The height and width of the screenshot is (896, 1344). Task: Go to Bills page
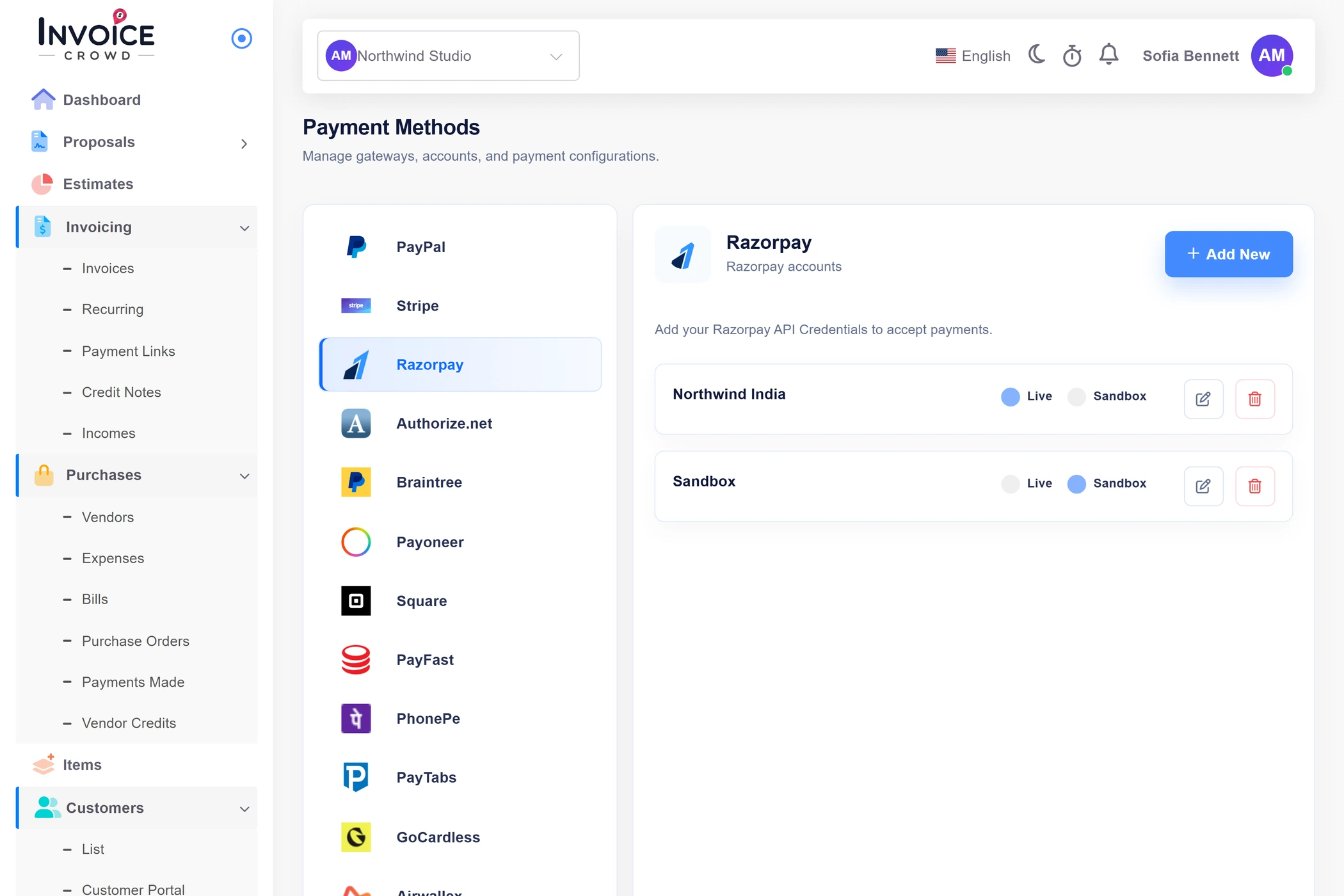pos(95,599)
